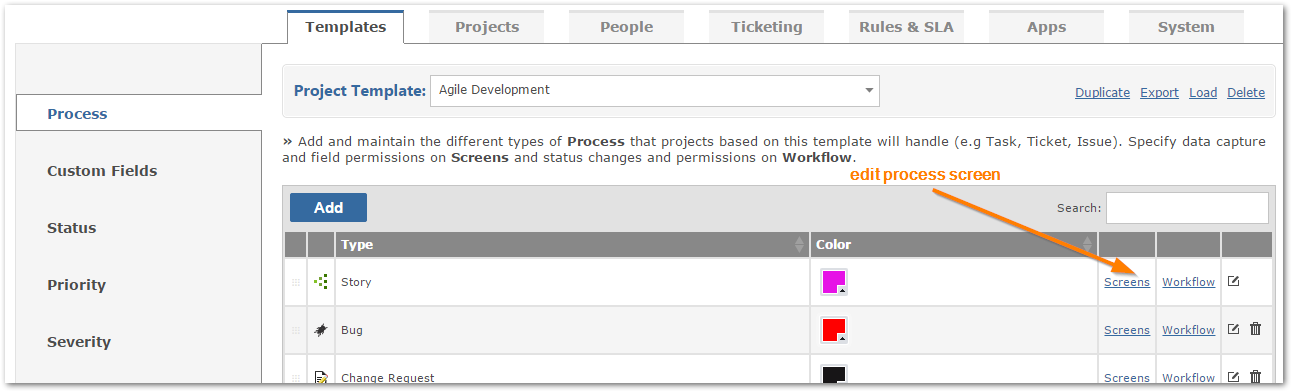Open the Project Template dropdown
The height and width of the screenshot is (392, 1292).
[655, 90]
